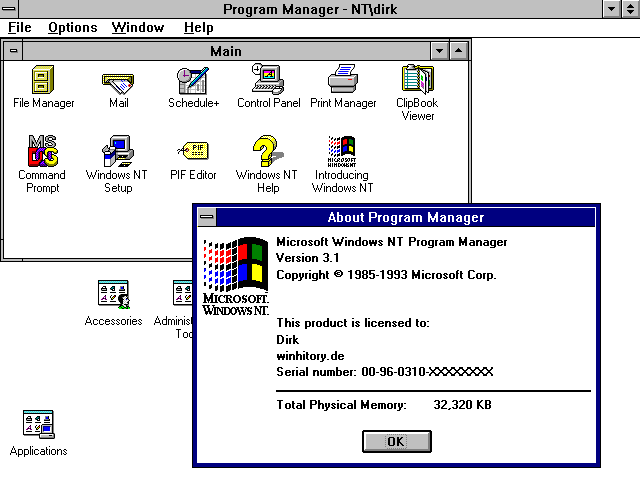Click the 'Copyright © 1985-1993 Microsoft Corp.' line
Viewport: 640px width, 480px height.
[386, 275]
